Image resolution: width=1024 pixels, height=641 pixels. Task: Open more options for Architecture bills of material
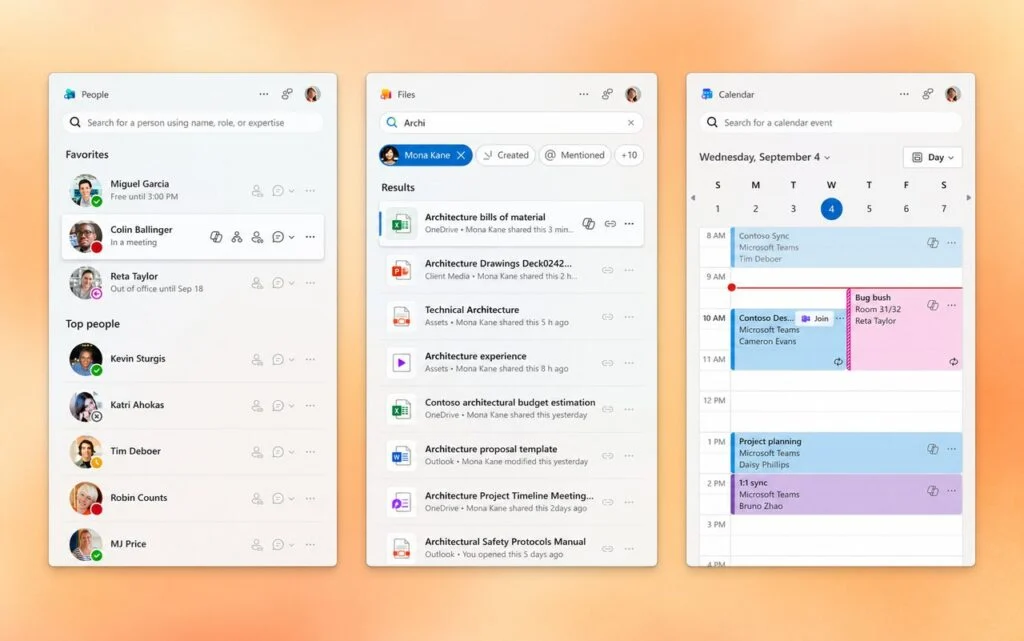[629, 224]
